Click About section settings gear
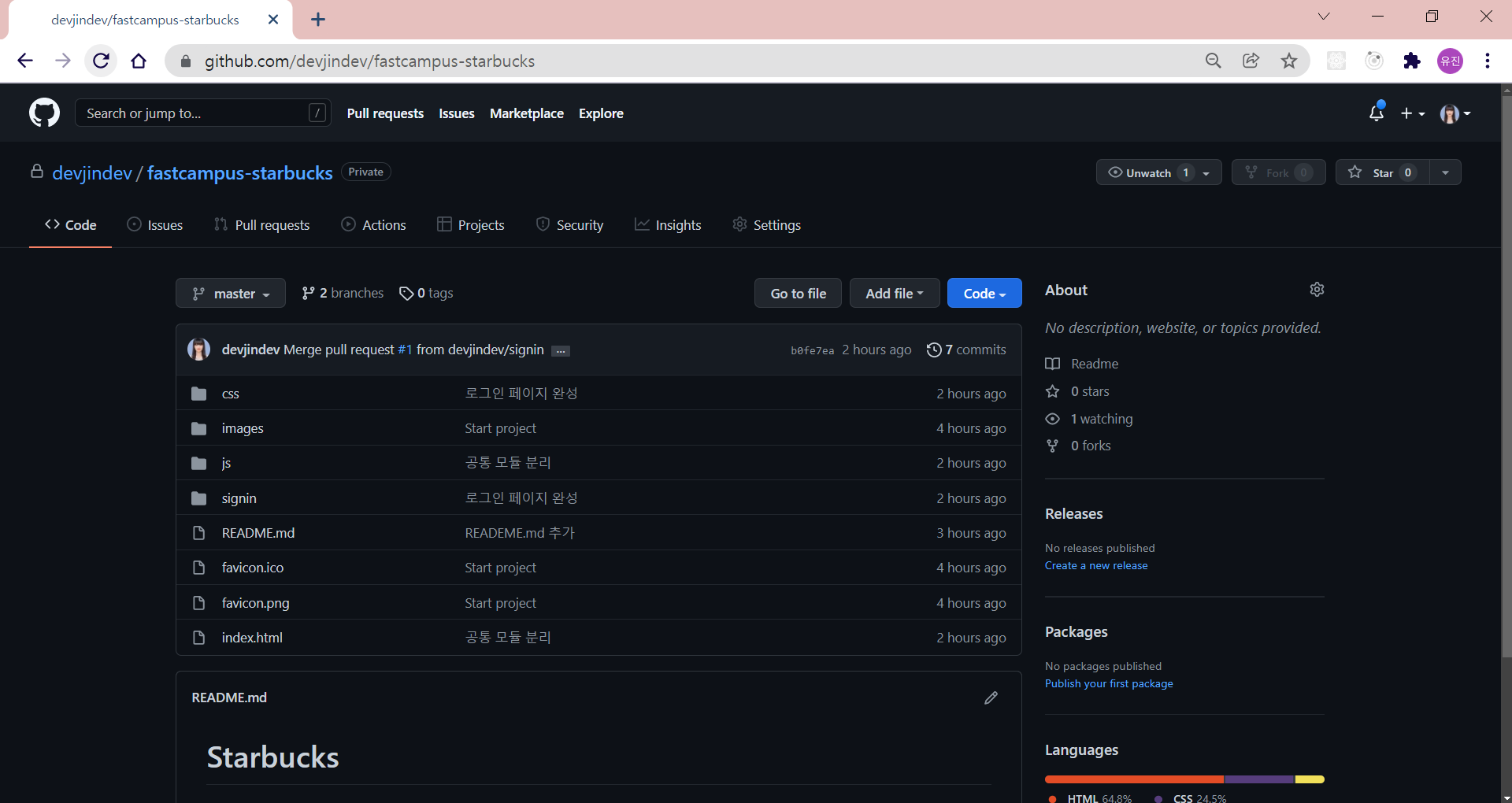1512x803 pixels. tap(1317, 290)
